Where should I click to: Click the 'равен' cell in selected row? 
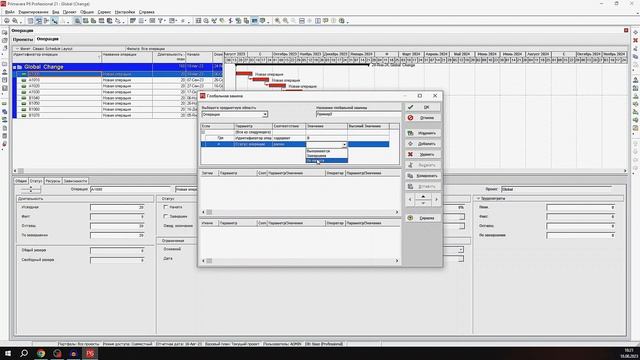point(289,144)
